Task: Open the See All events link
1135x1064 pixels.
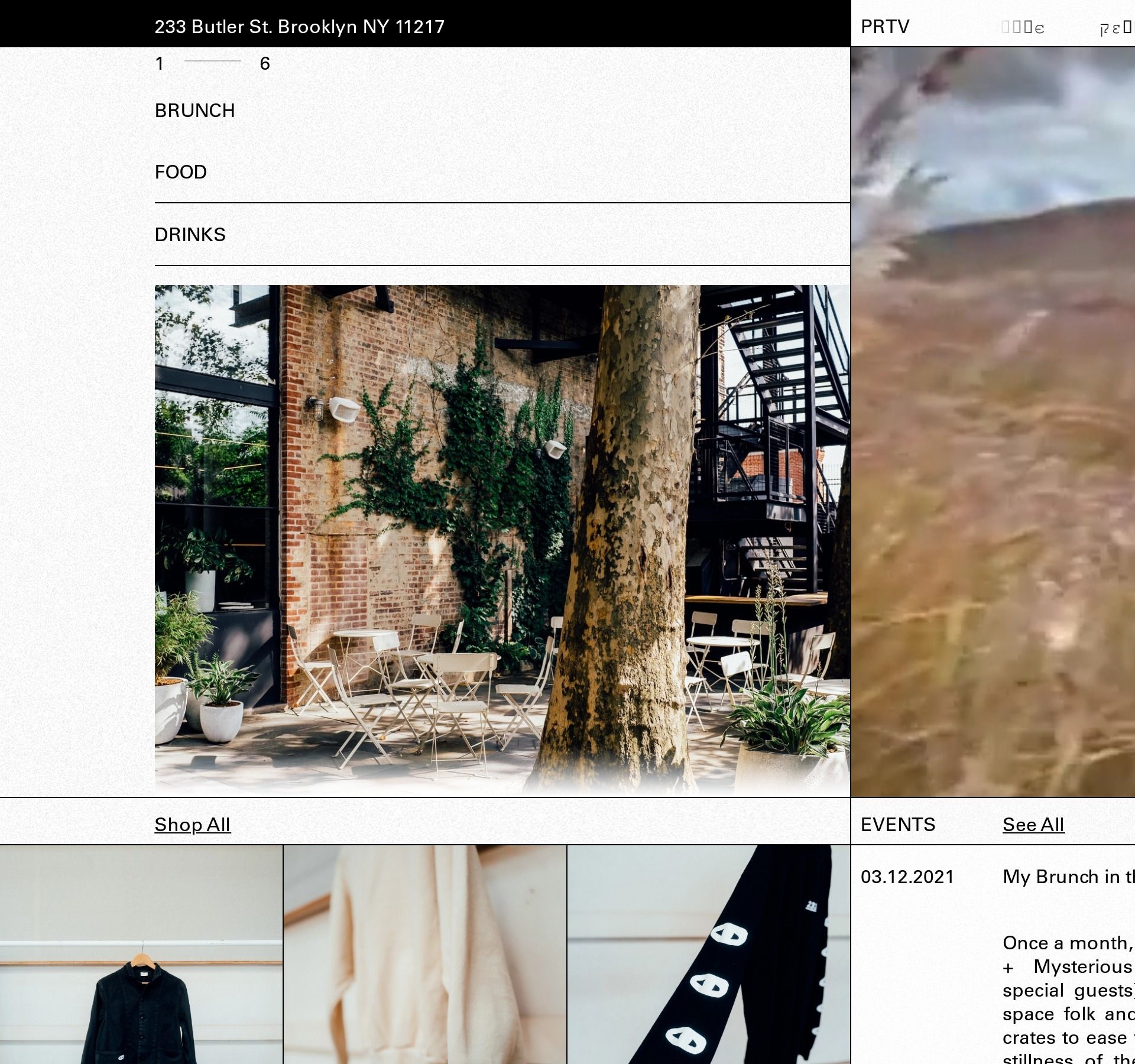Action: [x=1033, y=825]
